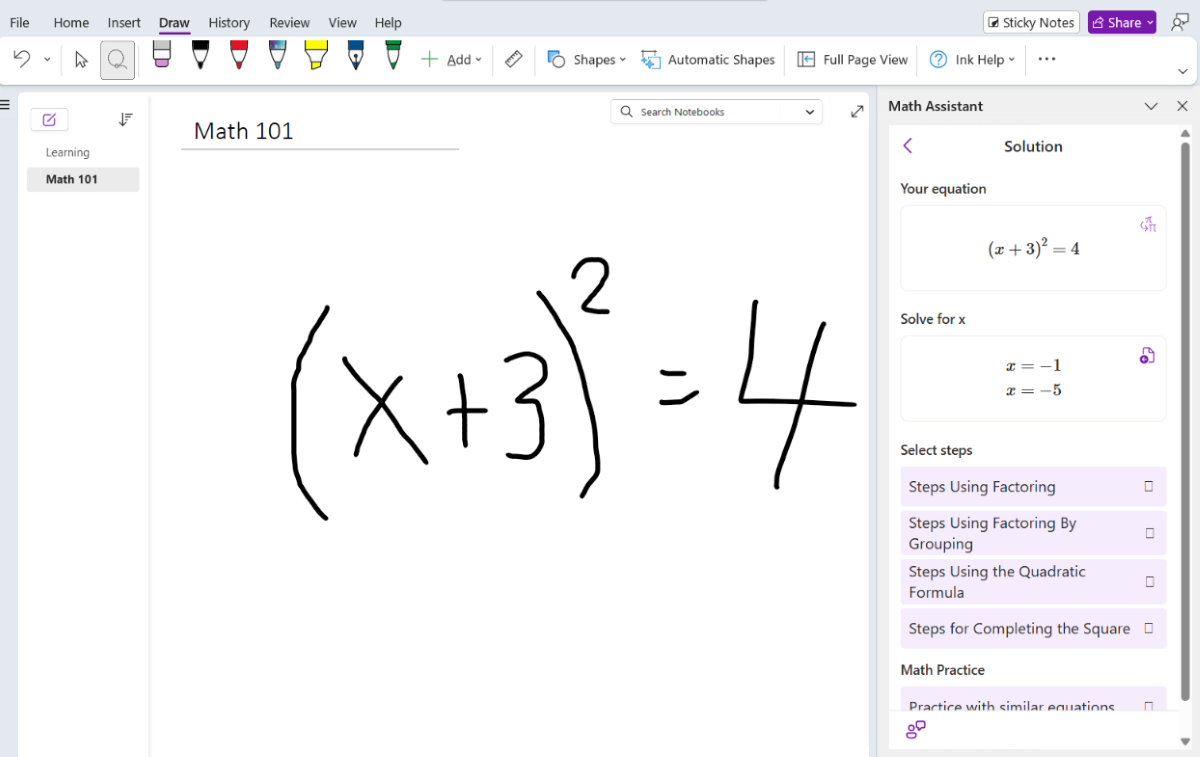Open the Help tab
This screenshot has height=757, width=1200.
388,22
